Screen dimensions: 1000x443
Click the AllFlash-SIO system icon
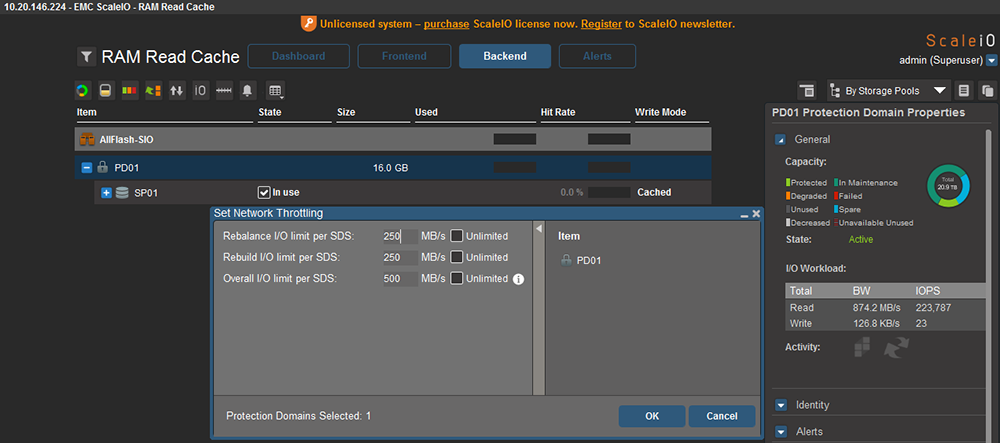click(x=86, y=139)
